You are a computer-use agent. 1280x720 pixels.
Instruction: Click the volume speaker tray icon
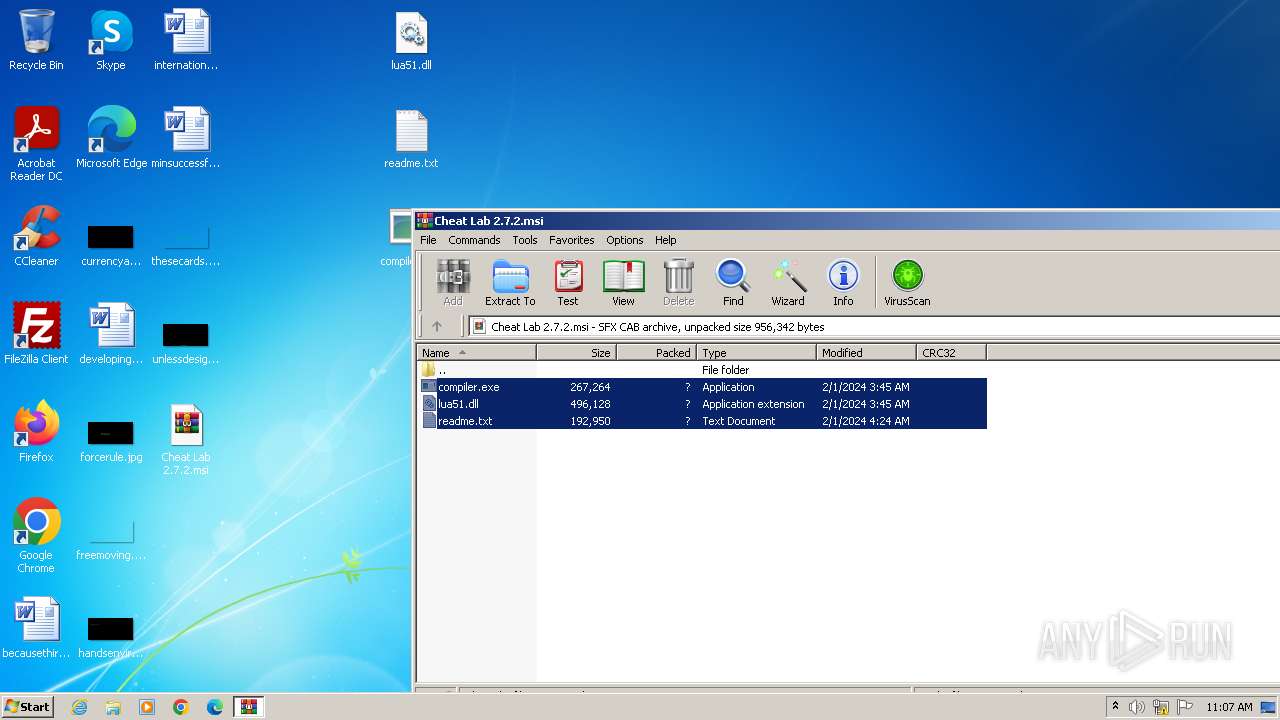(x=1137, y=707)
